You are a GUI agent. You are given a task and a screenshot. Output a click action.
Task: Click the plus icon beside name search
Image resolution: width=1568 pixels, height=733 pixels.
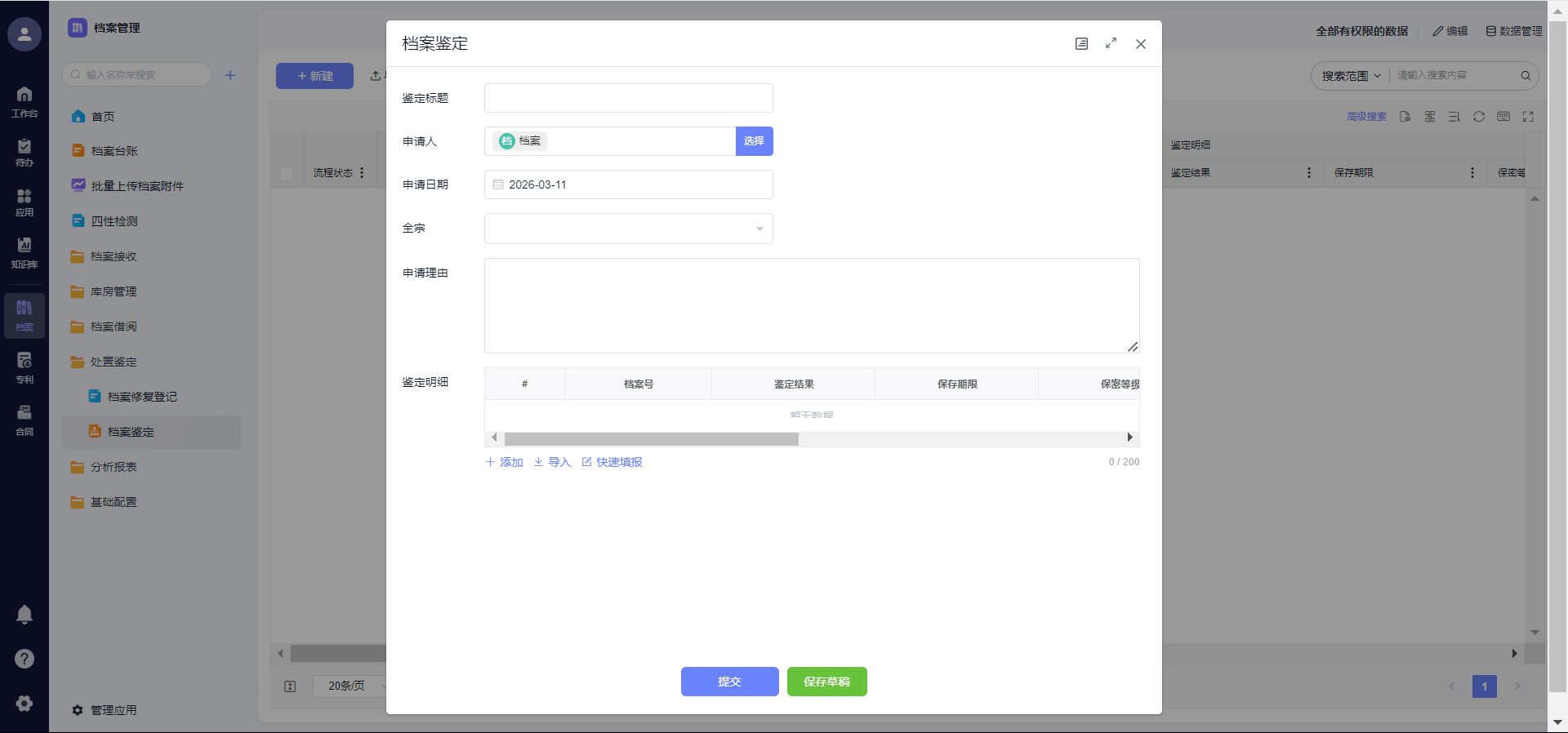pyautogui.click(x=230, y=75)
